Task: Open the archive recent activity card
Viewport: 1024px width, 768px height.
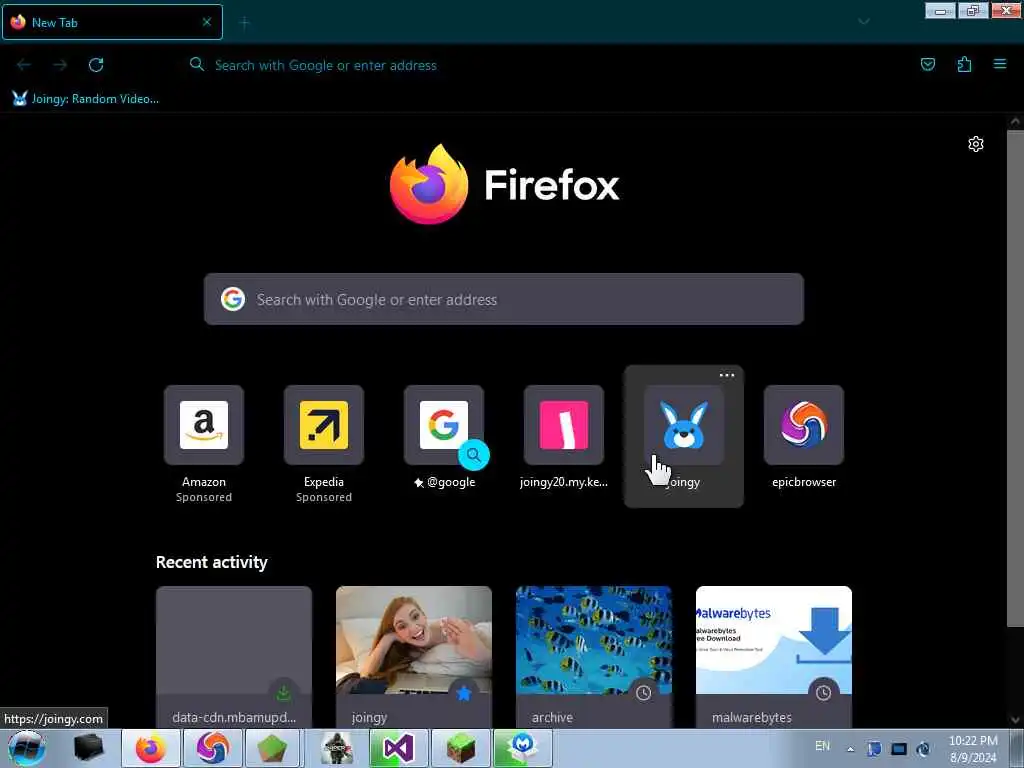Action: (x=594, y=657)
